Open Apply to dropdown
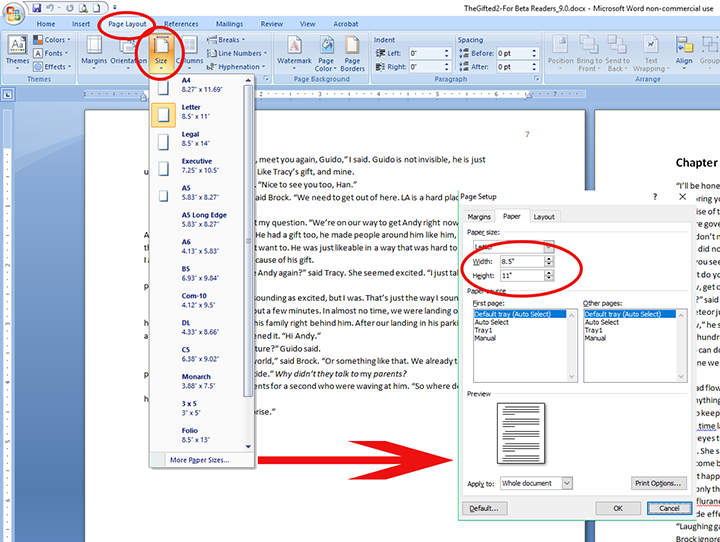This screenshot has height=542, width=720. [567, 483]
